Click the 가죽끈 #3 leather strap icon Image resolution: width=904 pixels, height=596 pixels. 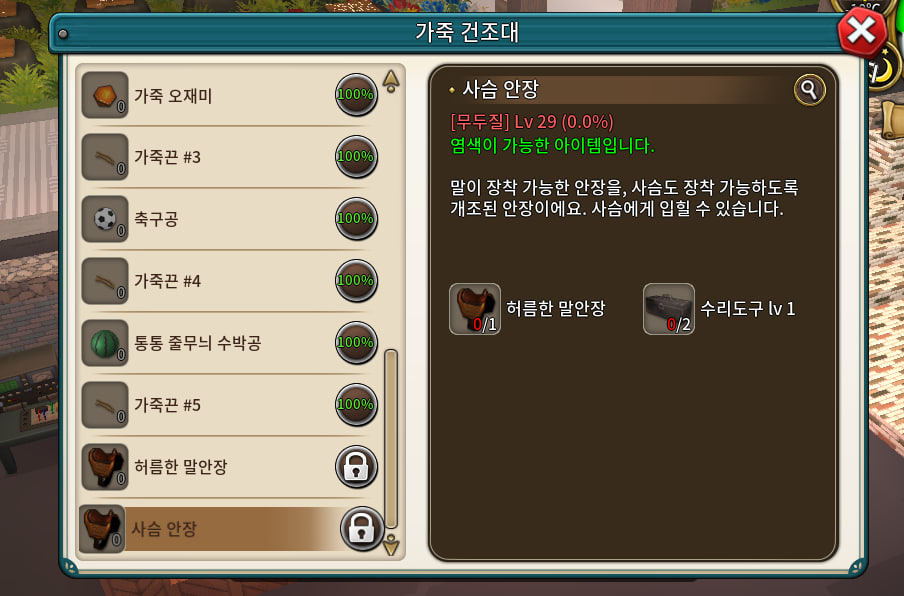[x=105, y=157]
